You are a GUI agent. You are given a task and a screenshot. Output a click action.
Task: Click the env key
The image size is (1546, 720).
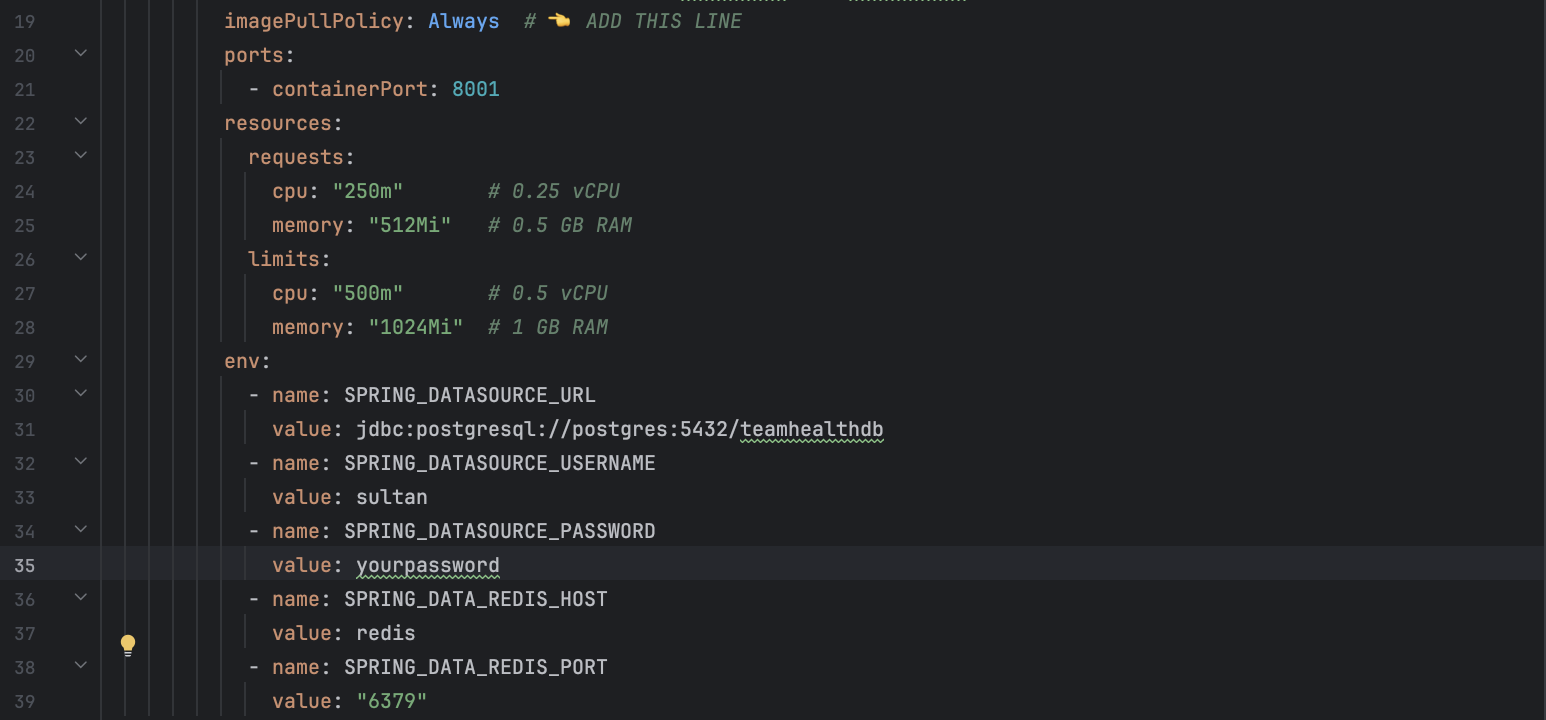[x=242, y=362]
